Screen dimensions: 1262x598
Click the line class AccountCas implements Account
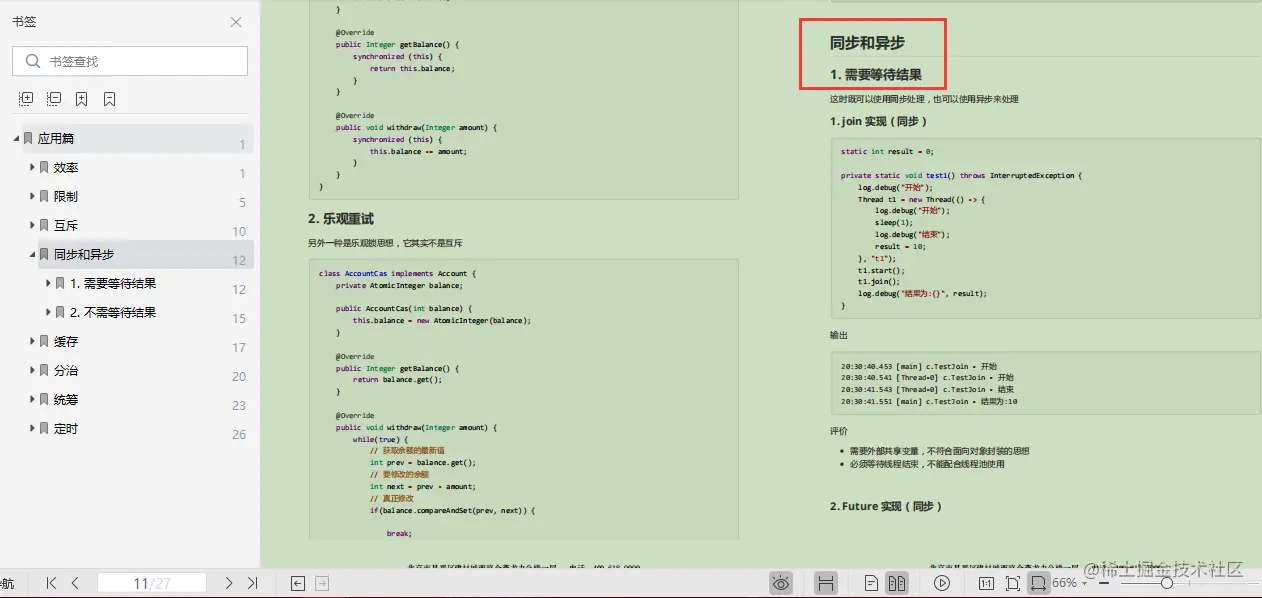(398, 273)
